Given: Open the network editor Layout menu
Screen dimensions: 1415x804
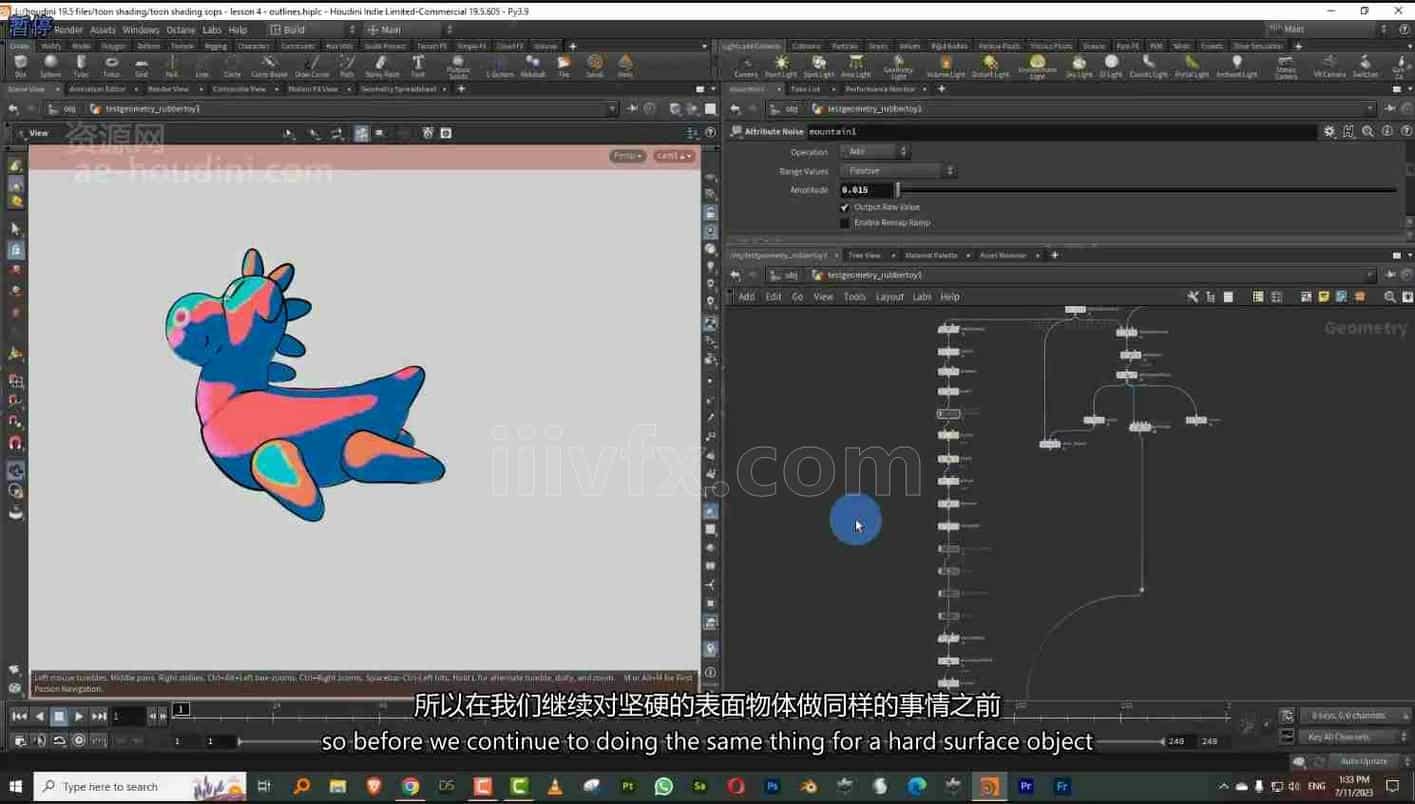Looking at the screenshot, I should [889, 297].
